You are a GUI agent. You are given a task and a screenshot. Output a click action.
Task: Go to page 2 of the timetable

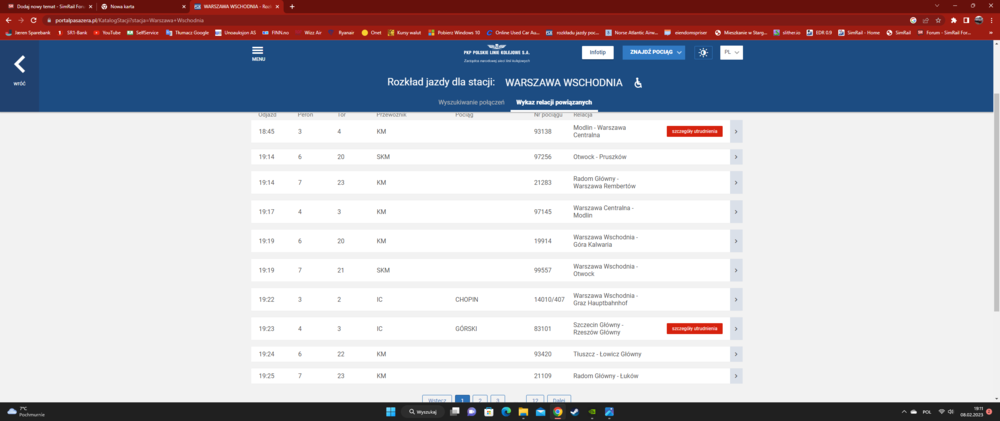click(480, 400)
